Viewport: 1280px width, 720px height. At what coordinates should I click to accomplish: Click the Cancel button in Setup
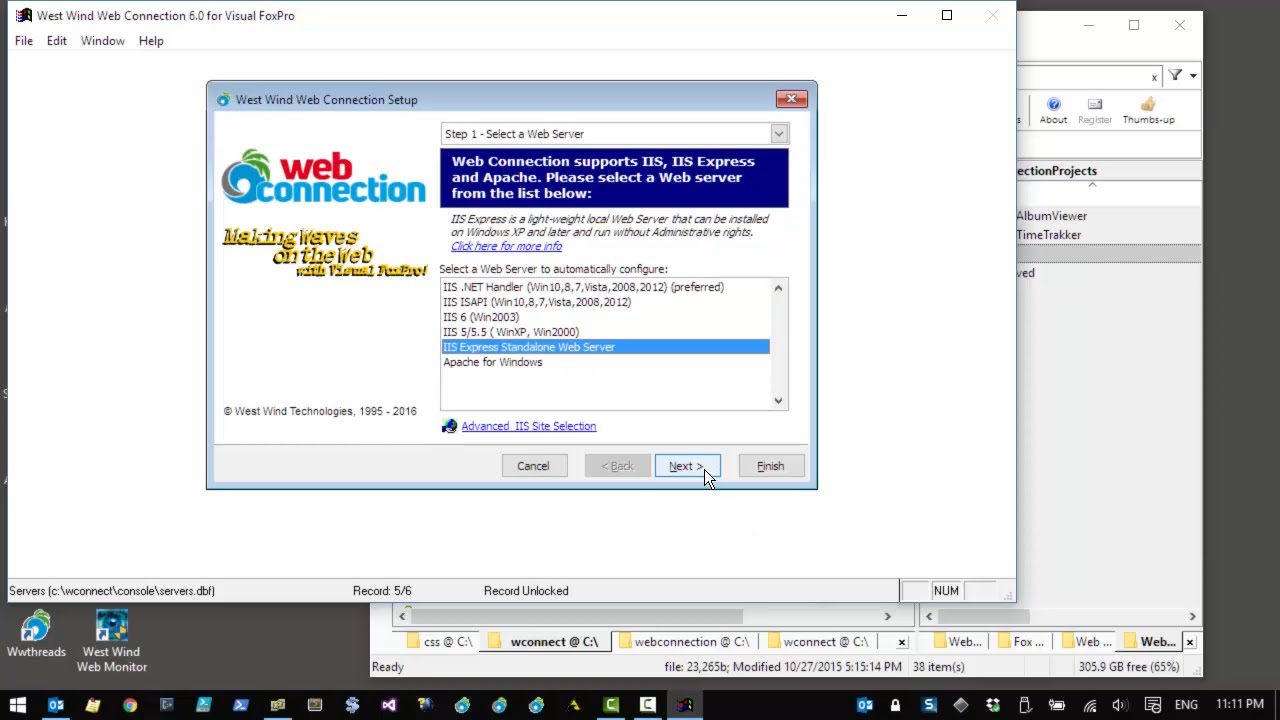pyautogui.click(x=533, y=466)
